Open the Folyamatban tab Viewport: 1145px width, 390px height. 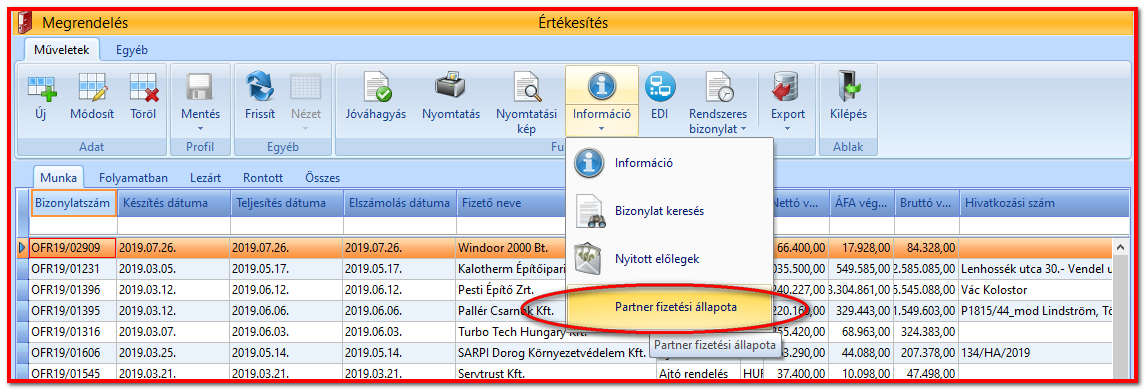[x=134, y=177]
